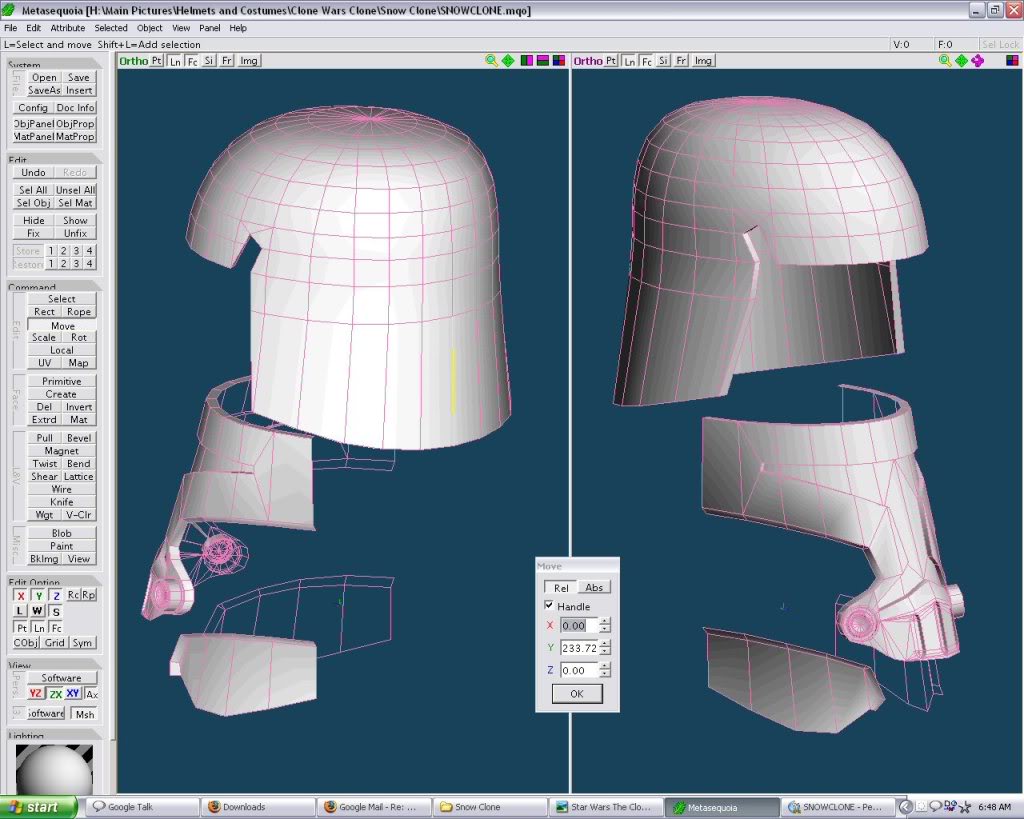Click right viewport purple rotate icon
This screenshot has height=819, width=1024.
pos(978,61)
